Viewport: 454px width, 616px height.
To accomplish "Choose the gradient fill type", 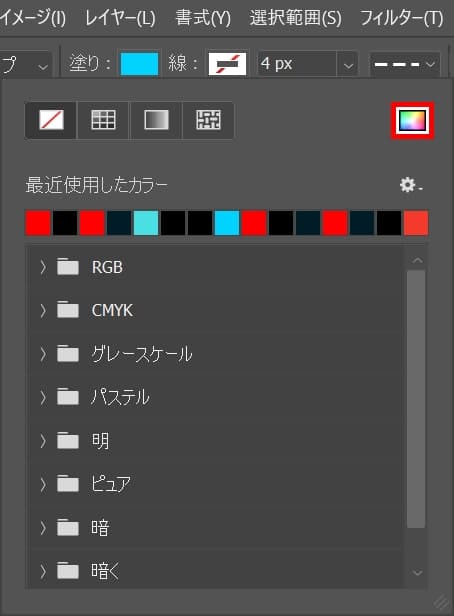I will (x=156, y=120).
